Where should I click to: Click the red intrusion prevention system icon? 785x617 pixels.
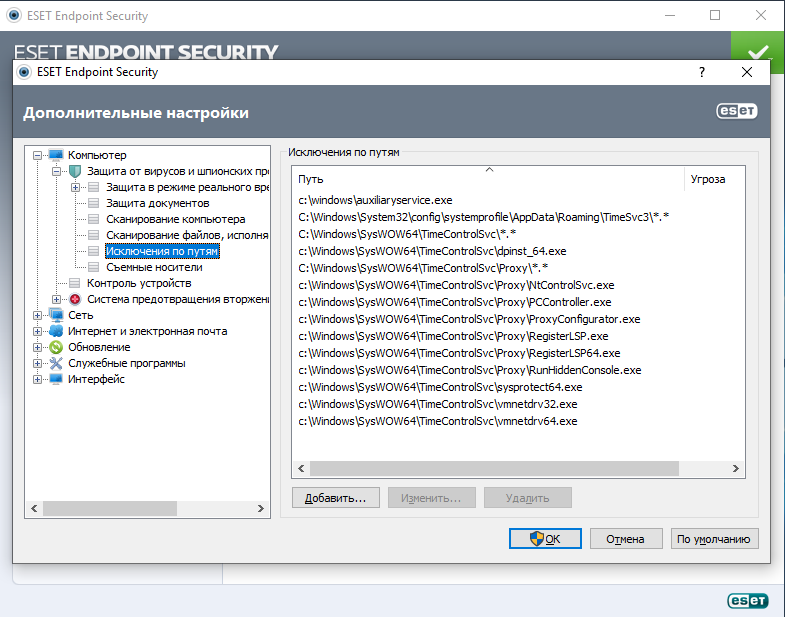tap(75, 299)
